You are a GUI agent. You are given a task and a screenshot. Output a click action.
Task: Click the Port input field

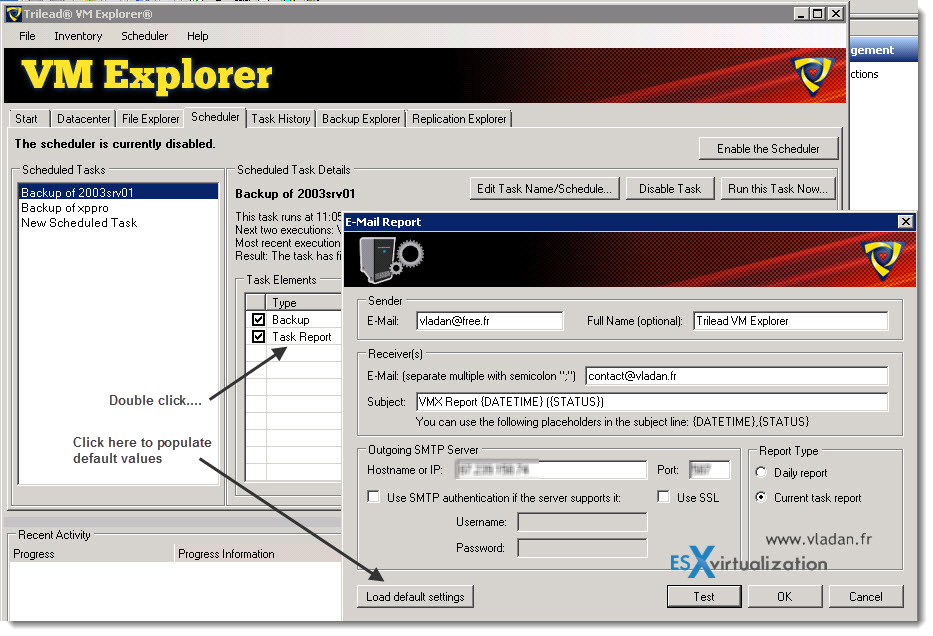click(x=709, y=469)
